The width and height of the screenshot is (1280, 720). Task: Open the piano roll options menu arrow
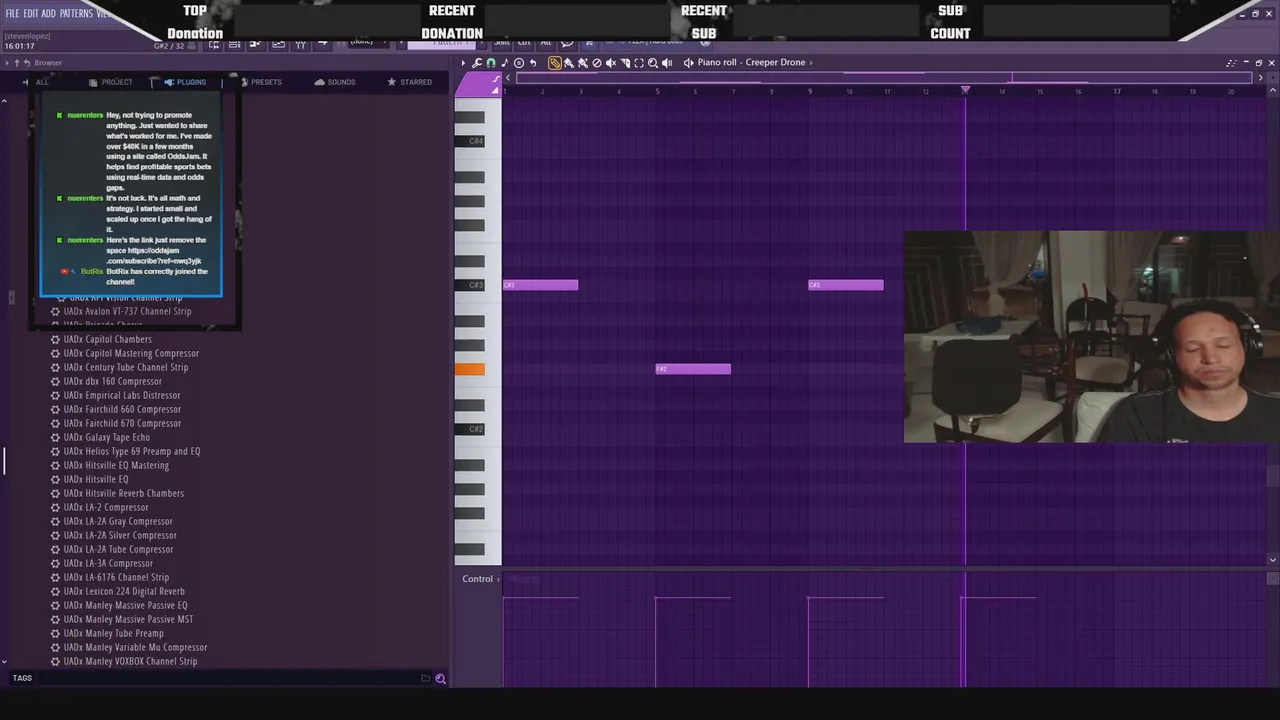coord(463,63)
